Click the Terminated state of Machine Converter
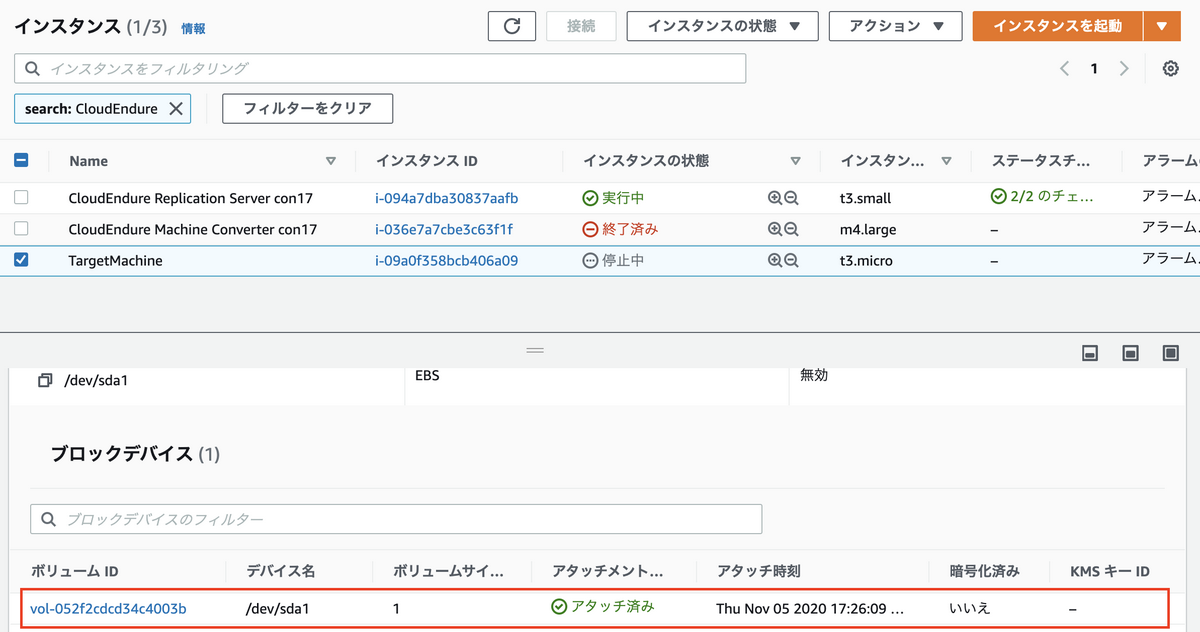The width and height of the screenshot is (1200, 632). pos(620,229)
